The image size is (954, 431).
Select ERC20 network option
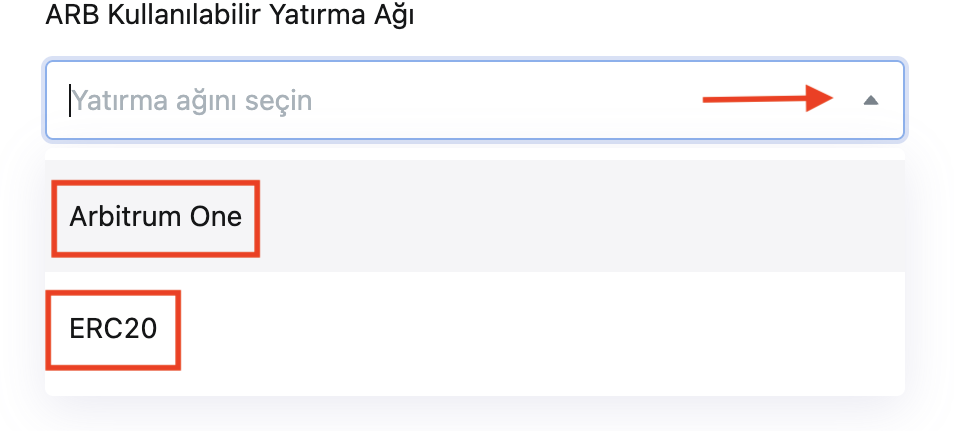pyautogui.click(x=475, y=328)
